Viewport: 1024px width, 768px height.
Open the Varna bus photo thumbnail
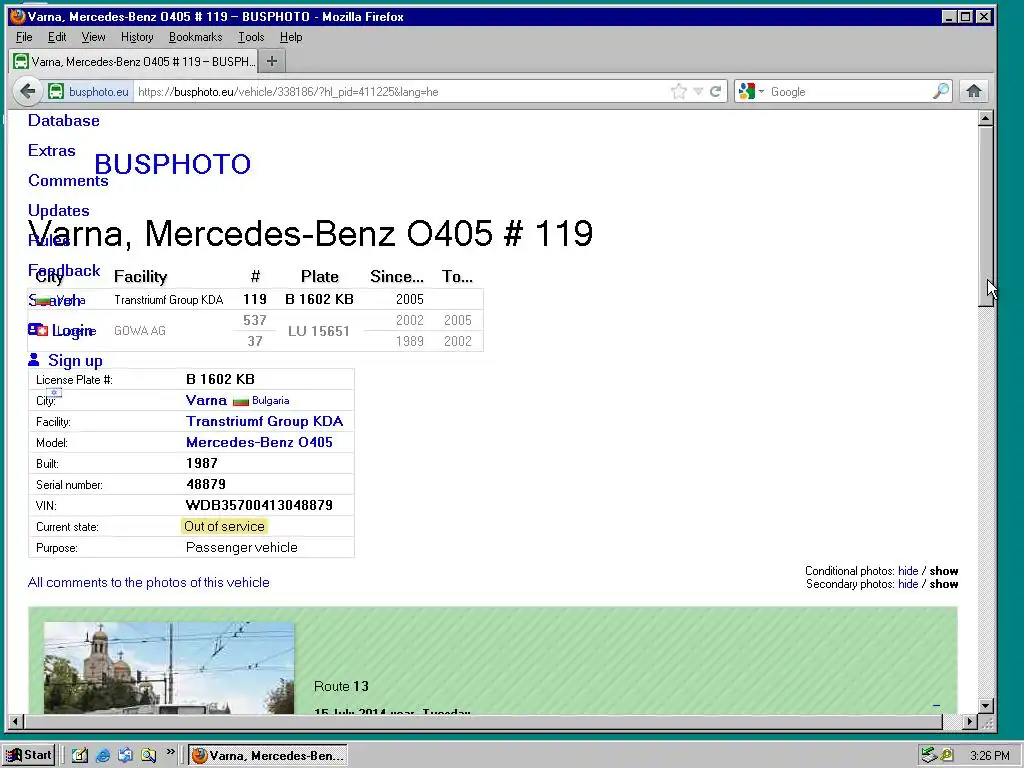(168, 667)
